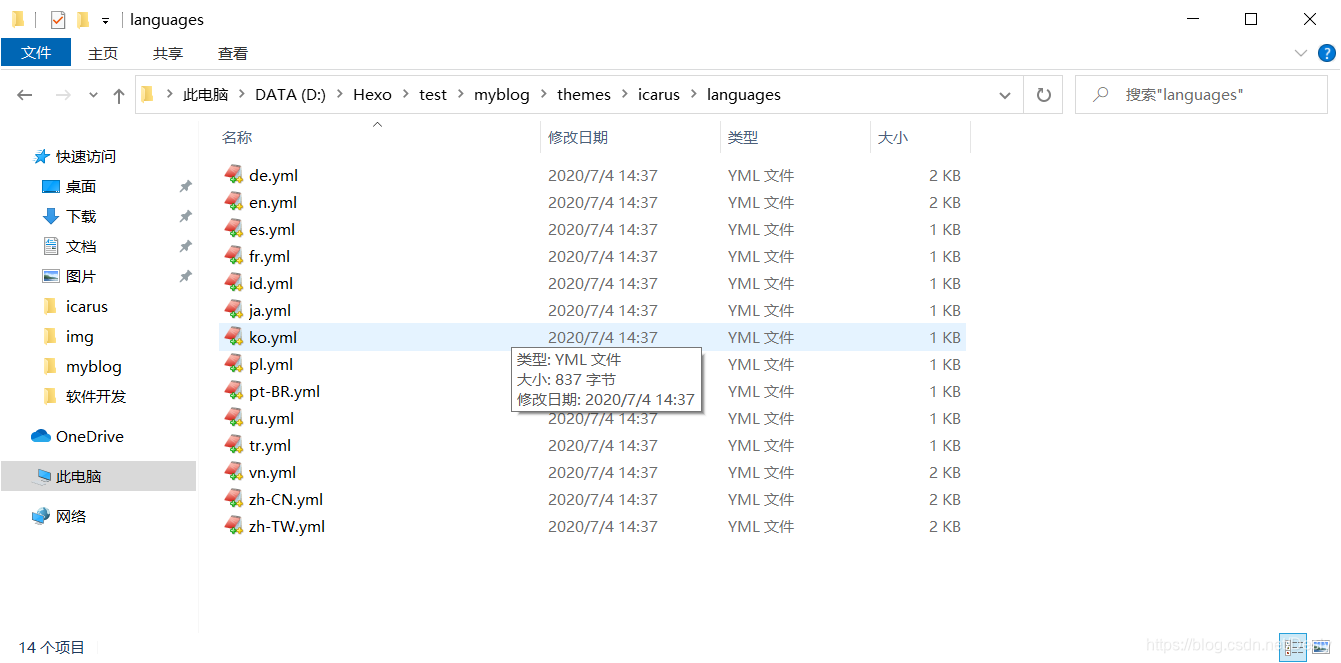The image size is (1341, 663).
Task: Navigate to icarus in breadcrumb
Action: coord(659,95)
